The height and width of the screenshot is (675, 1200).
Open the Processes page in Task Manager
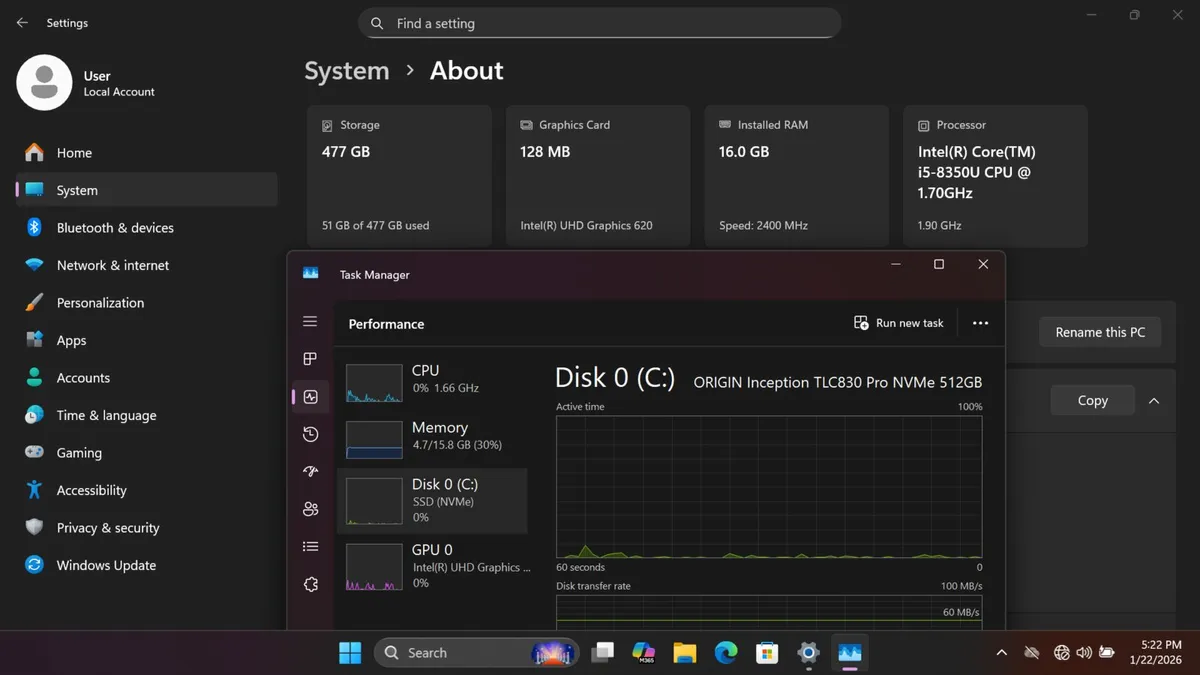310,359
